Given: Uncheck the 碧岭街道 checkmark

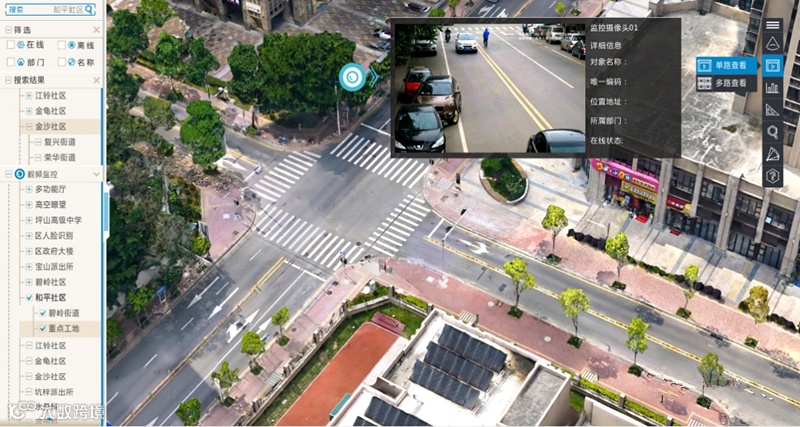Looking at the screenshot, I should click(43, 313).
